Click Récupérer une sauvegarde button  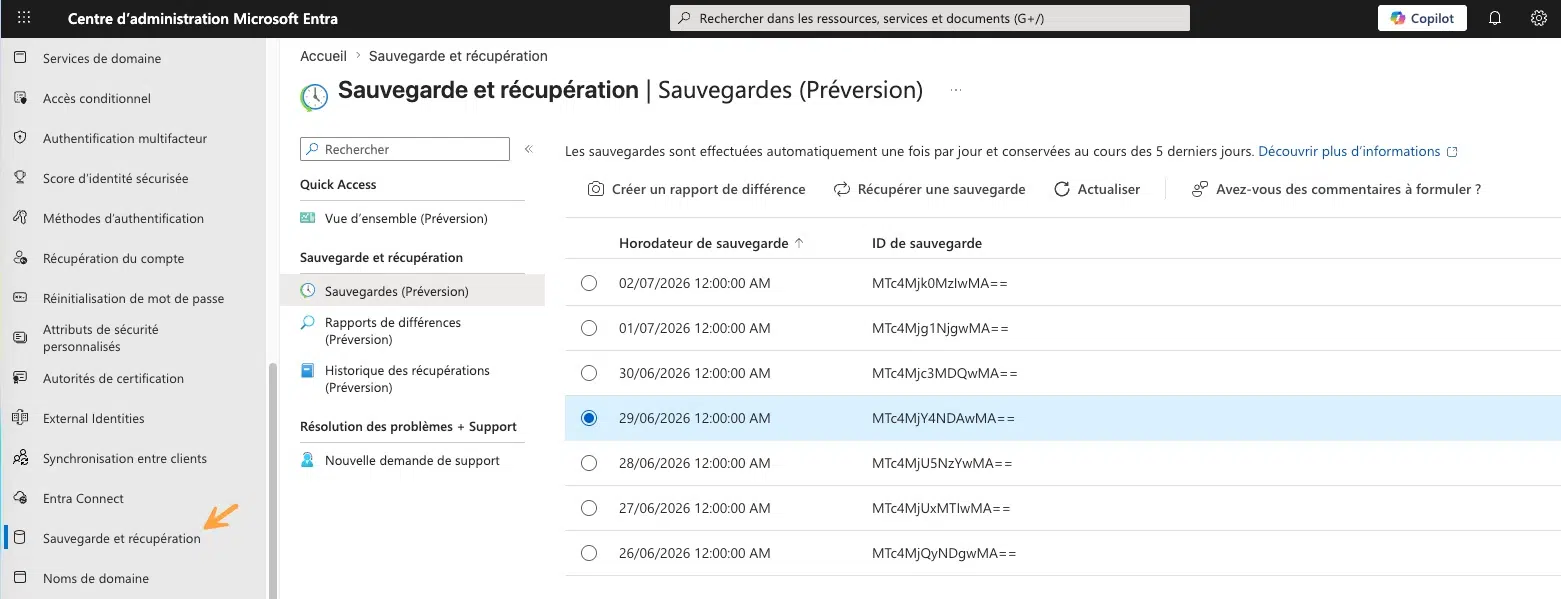(x=930, y=189)
